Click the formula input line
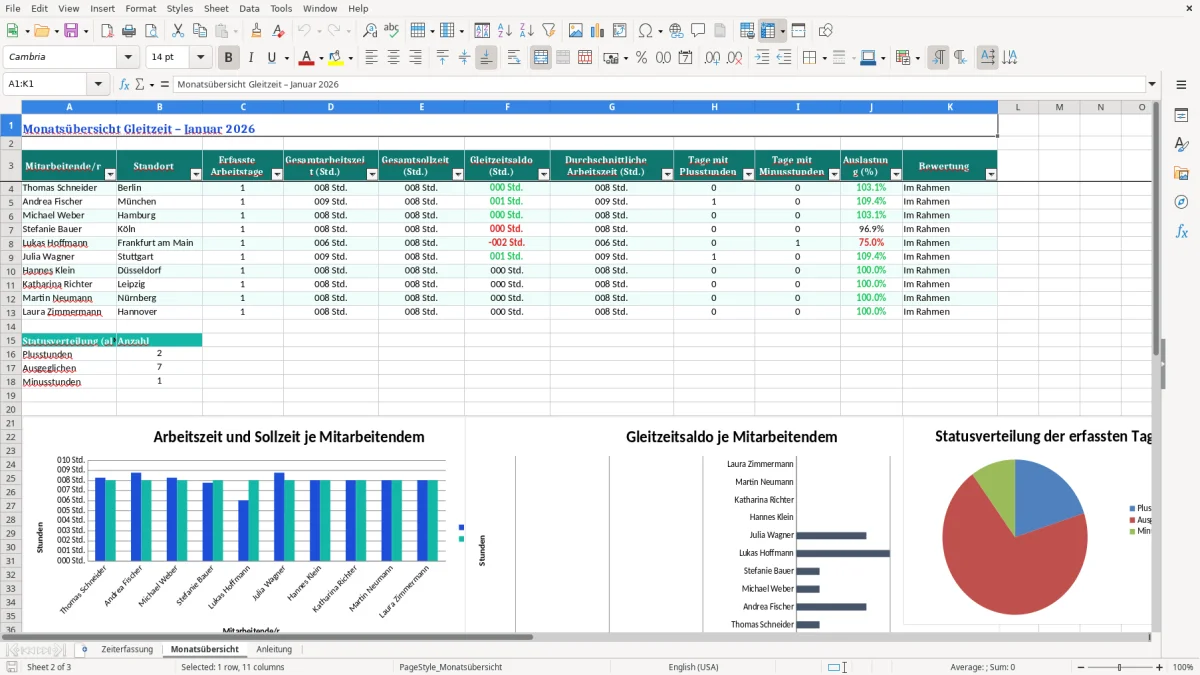 (658, 85)
